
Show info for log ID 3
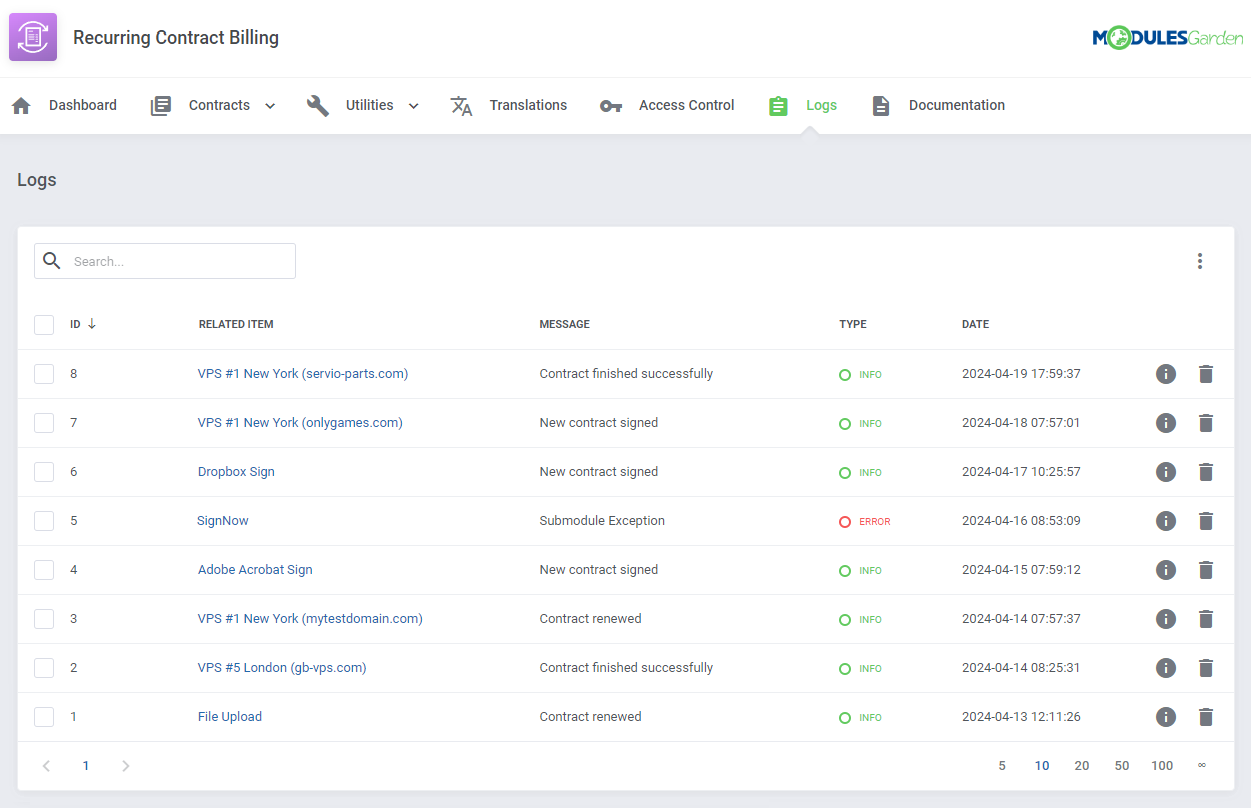(x=1165, y=619)
